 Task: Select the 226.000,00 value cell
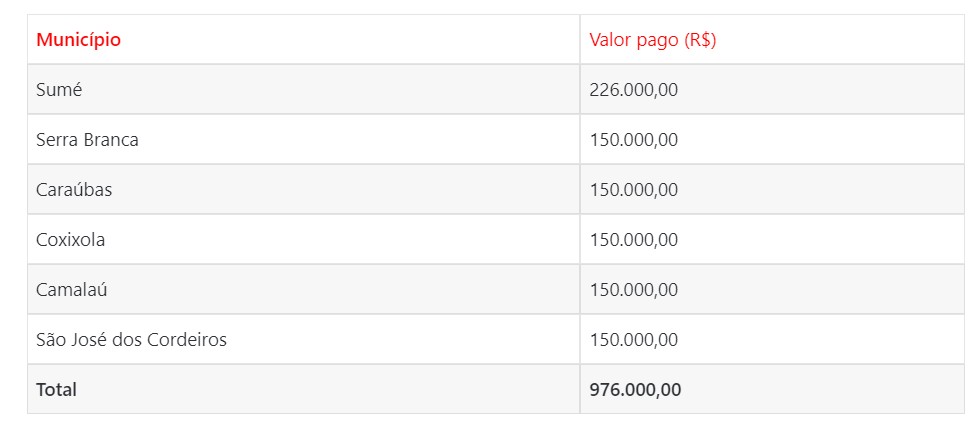coord(772,90)
